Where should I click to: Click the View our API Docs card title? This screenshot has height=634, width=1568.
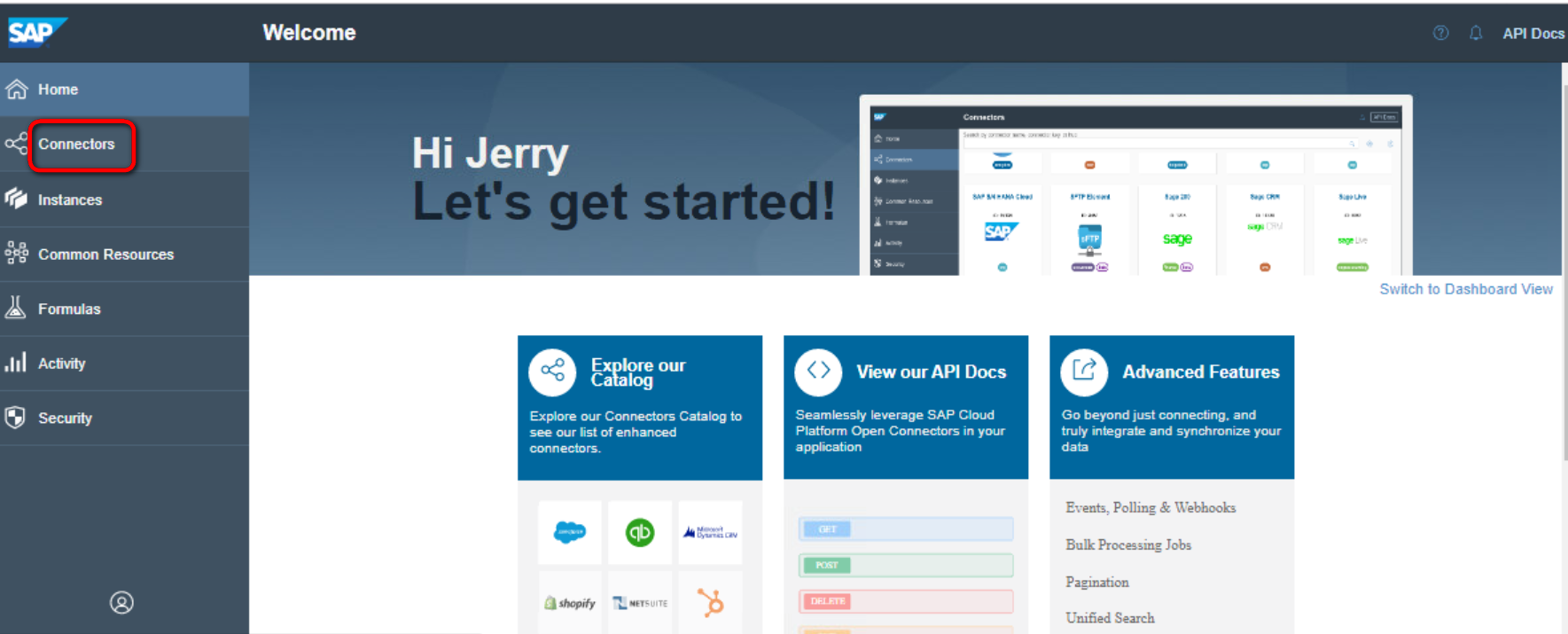(932, 372)
